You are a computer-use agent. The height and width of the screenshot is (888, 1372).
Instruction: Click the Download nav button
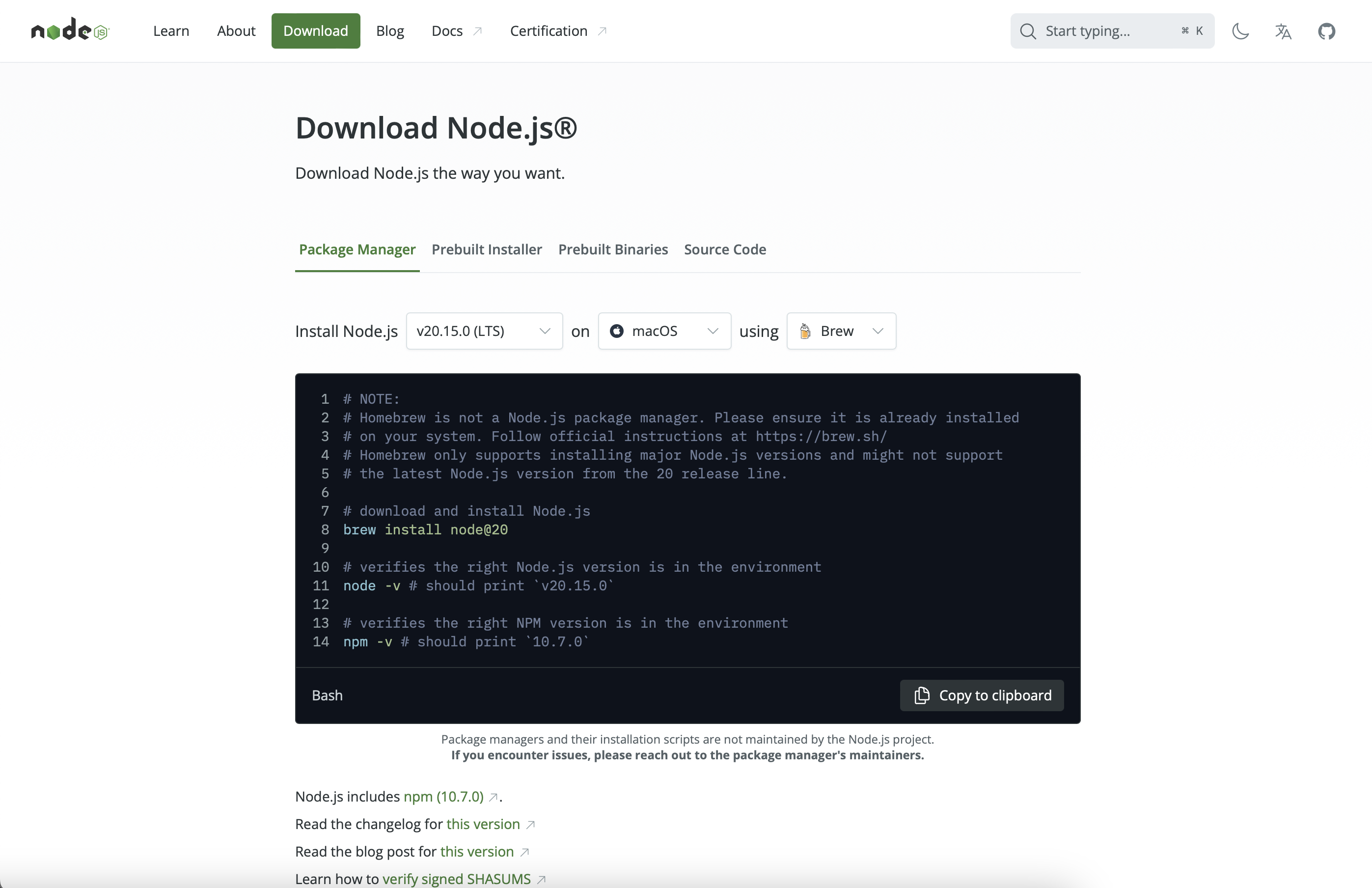pyautogui.click(x=315, y=31)
